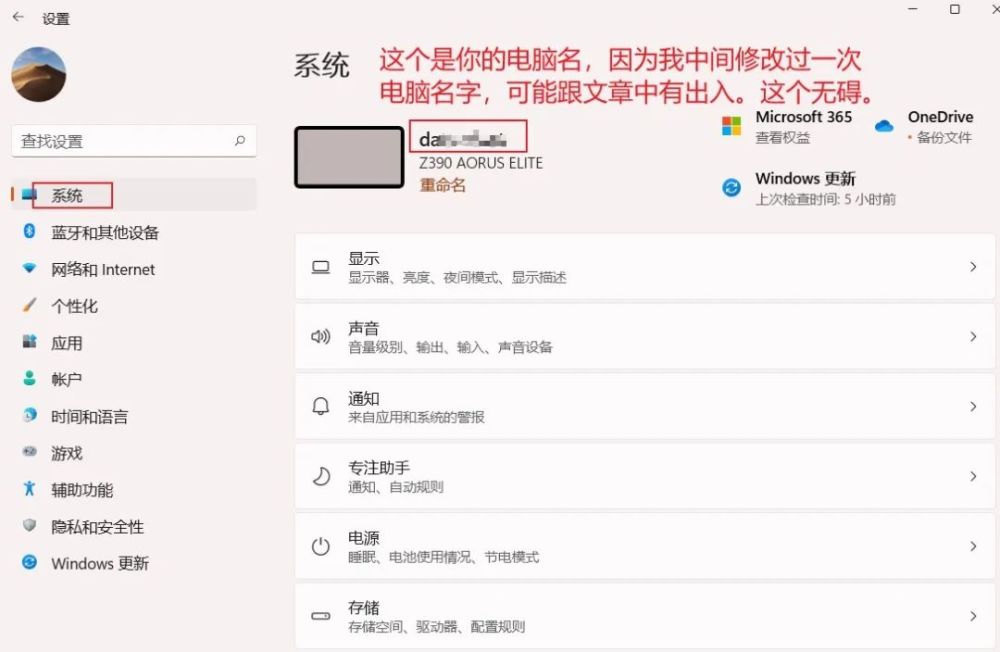1000x652 pixels.
Task: Open the 通知 notifications row
Action: click(x=645, y=406)
